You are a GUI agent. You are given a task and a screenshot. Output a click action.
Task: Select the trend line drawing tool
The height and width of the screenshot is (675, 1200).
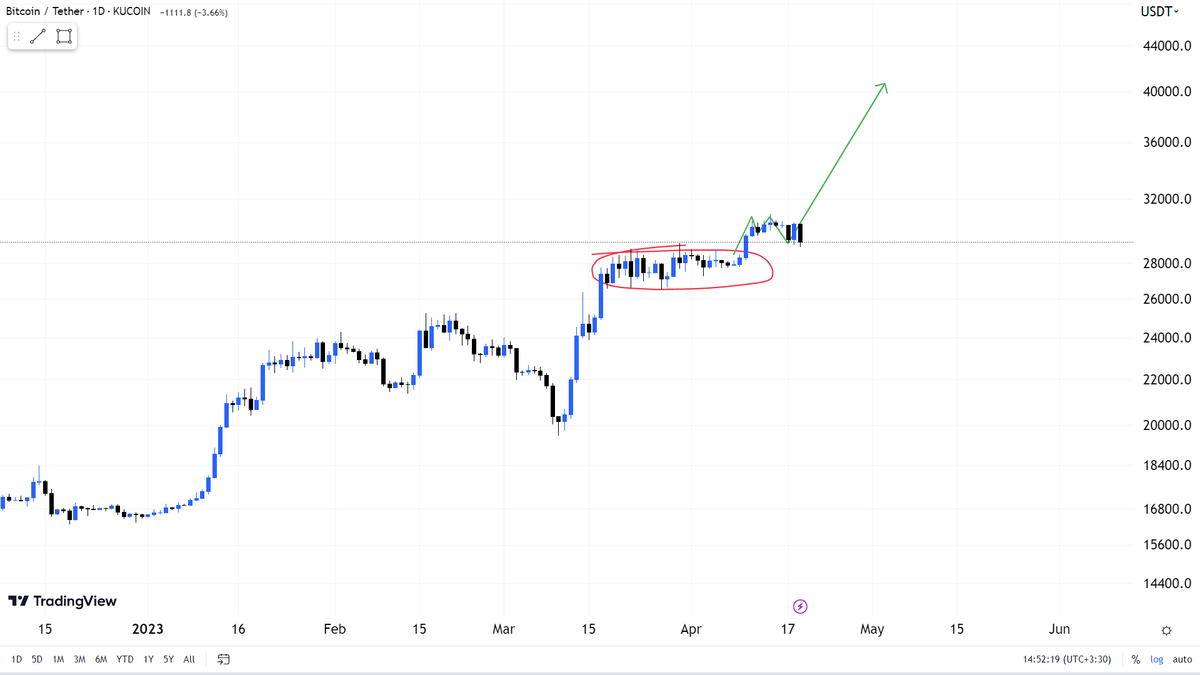(38, 37)
